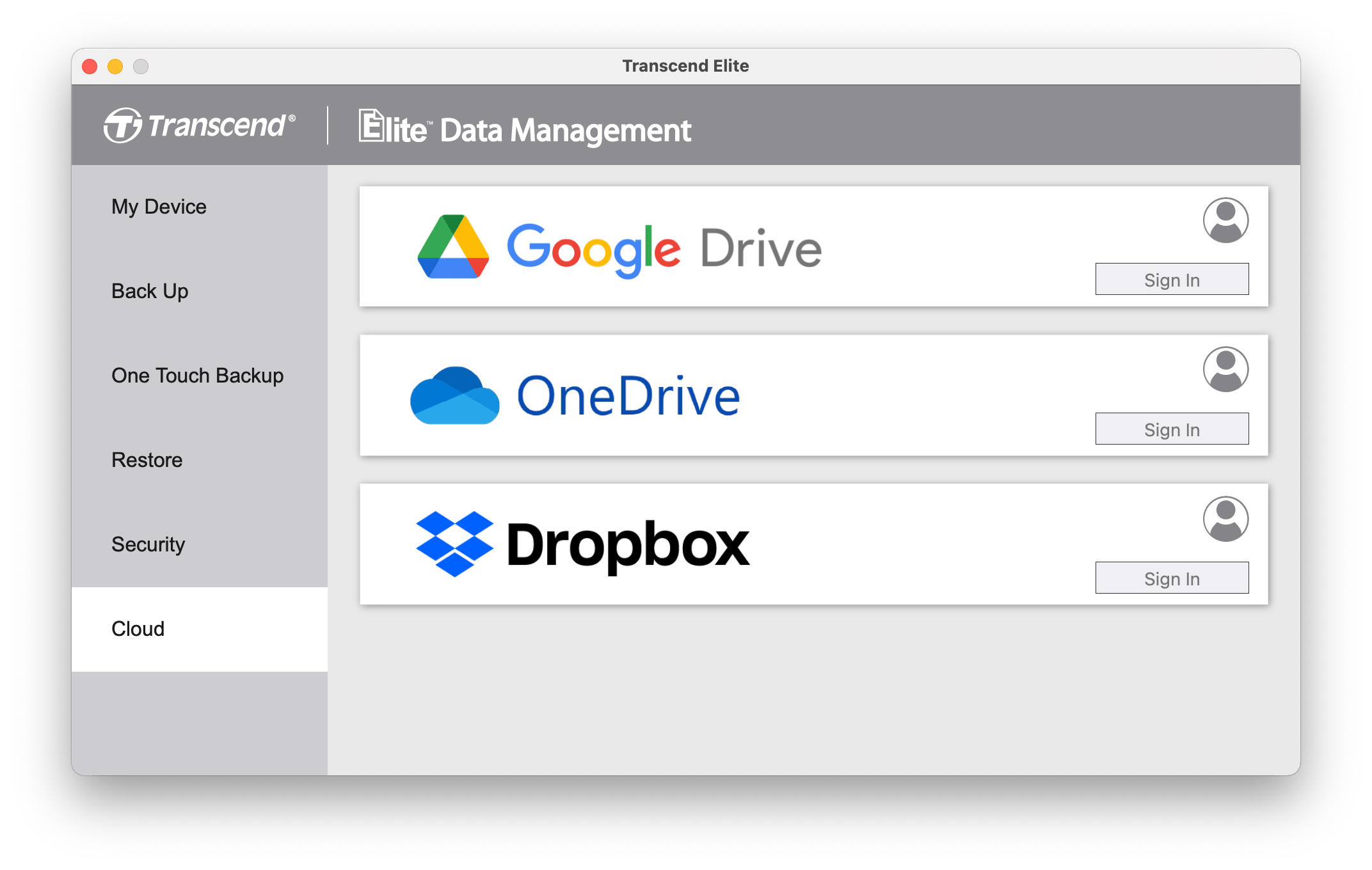
Task: Sign in to Google Drive
Action: pyautogui.click(x=1172, y=280)
